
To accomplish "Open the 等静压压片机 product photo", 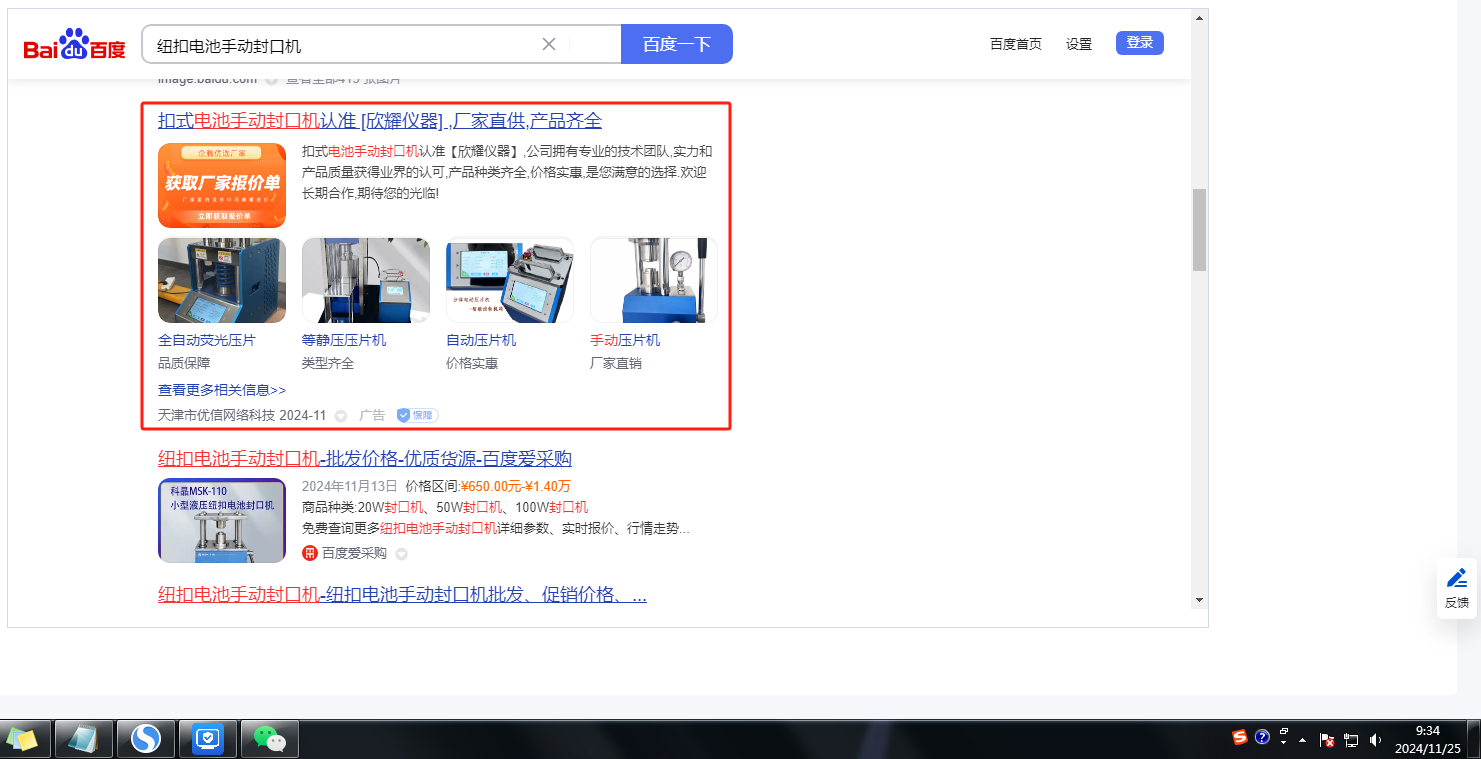I will (x=366, y=280).
